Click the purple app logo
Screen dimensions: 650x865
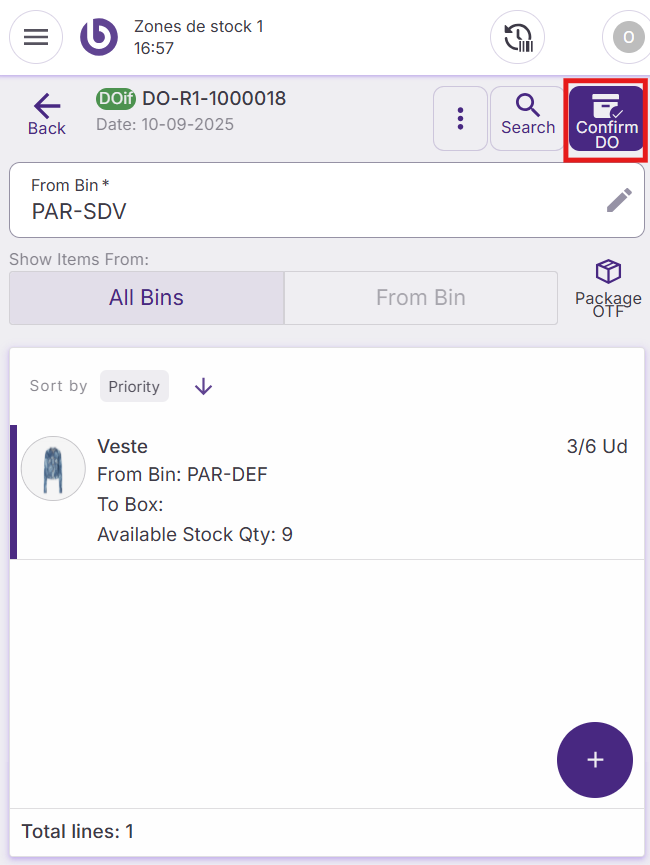[x=99, y=37]
